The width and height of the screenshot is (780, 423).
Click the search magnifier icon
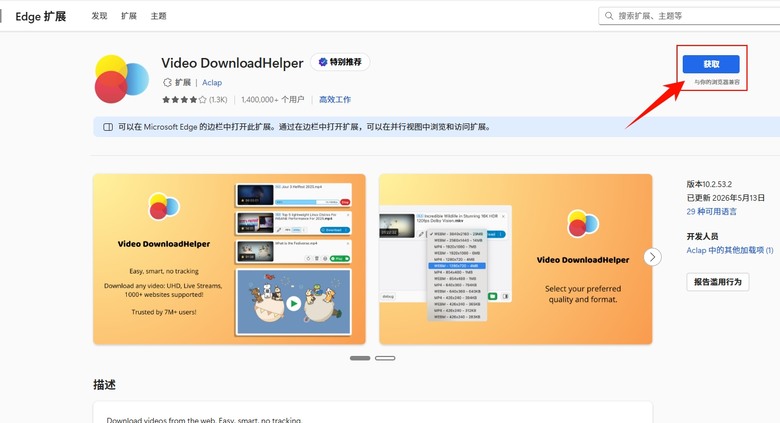609,16
